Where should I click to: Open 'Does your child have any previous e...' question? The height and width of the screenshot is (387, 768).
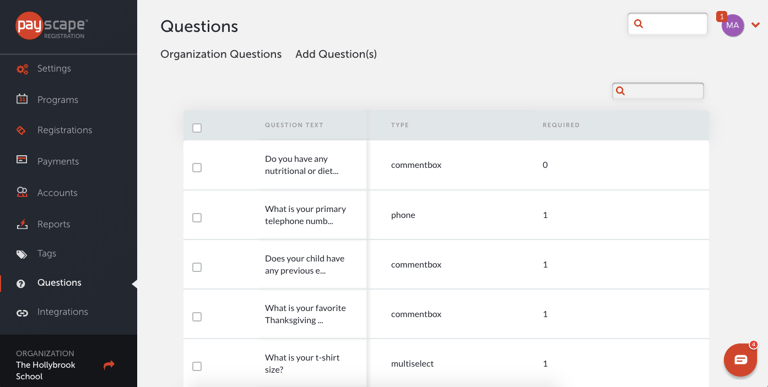[x=304, y=265]
